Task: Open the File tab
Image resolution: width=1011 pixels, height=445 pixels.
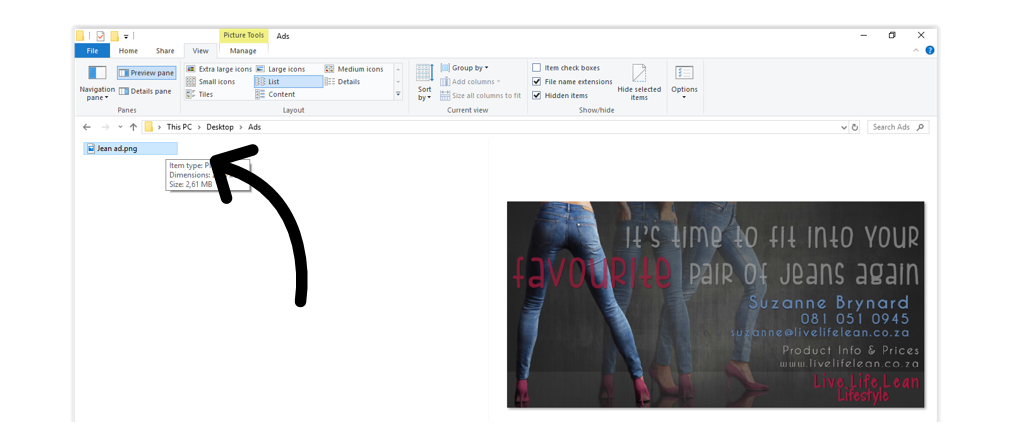Action: tap(92, 51)
